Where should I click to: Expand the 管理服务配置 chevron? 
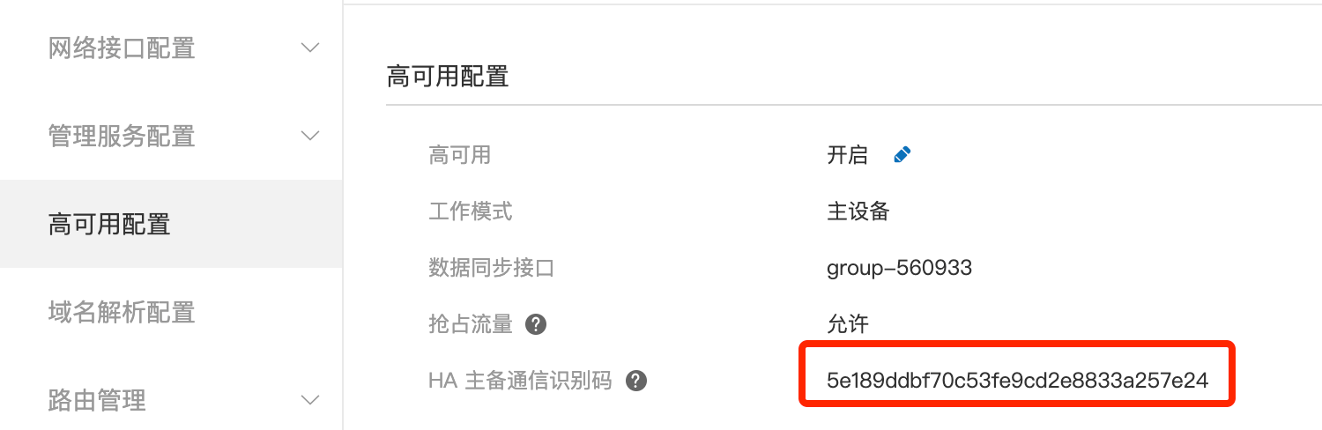coord(310,135)
